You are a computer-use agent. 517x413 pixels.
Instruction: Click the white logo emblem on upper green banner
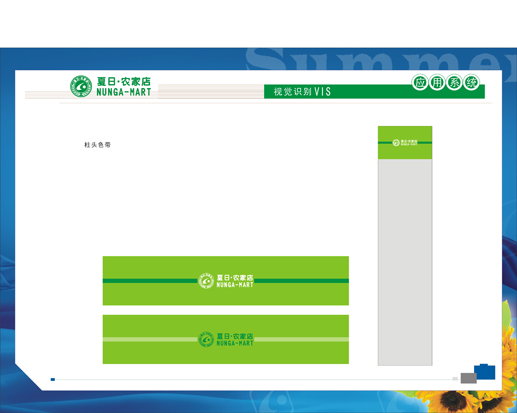[206, 281]
